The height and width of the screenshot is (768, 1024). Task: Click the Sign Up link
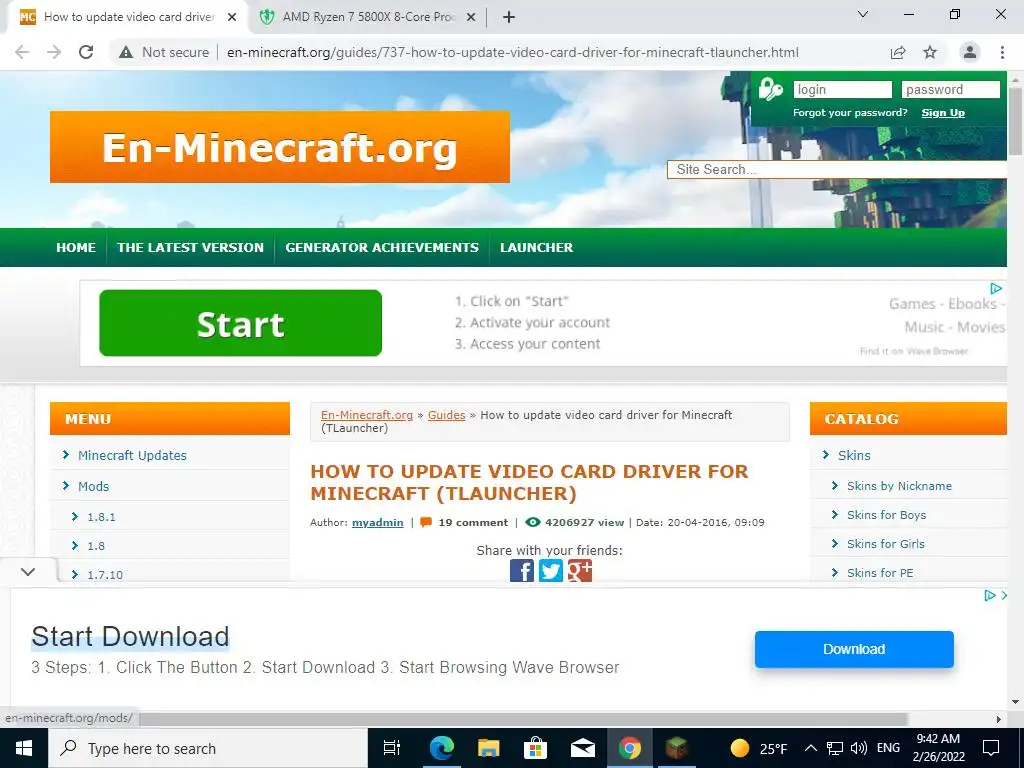[943, 113]
